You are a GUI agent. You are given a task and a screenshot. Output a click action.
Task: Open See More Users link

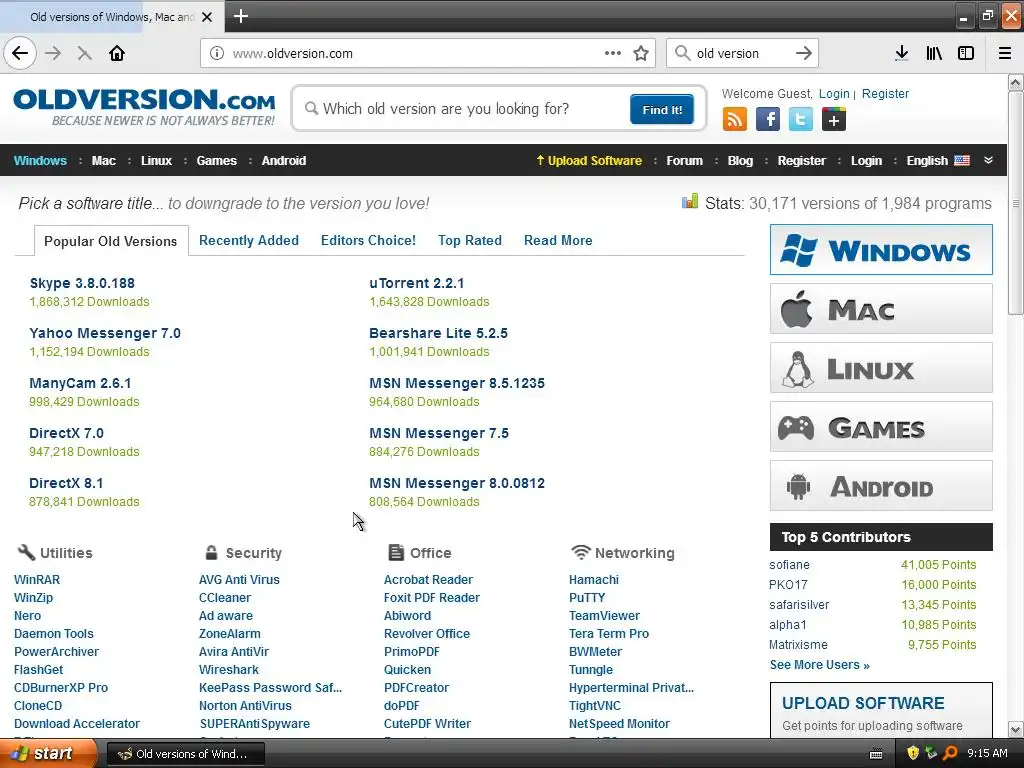[820, 665]
